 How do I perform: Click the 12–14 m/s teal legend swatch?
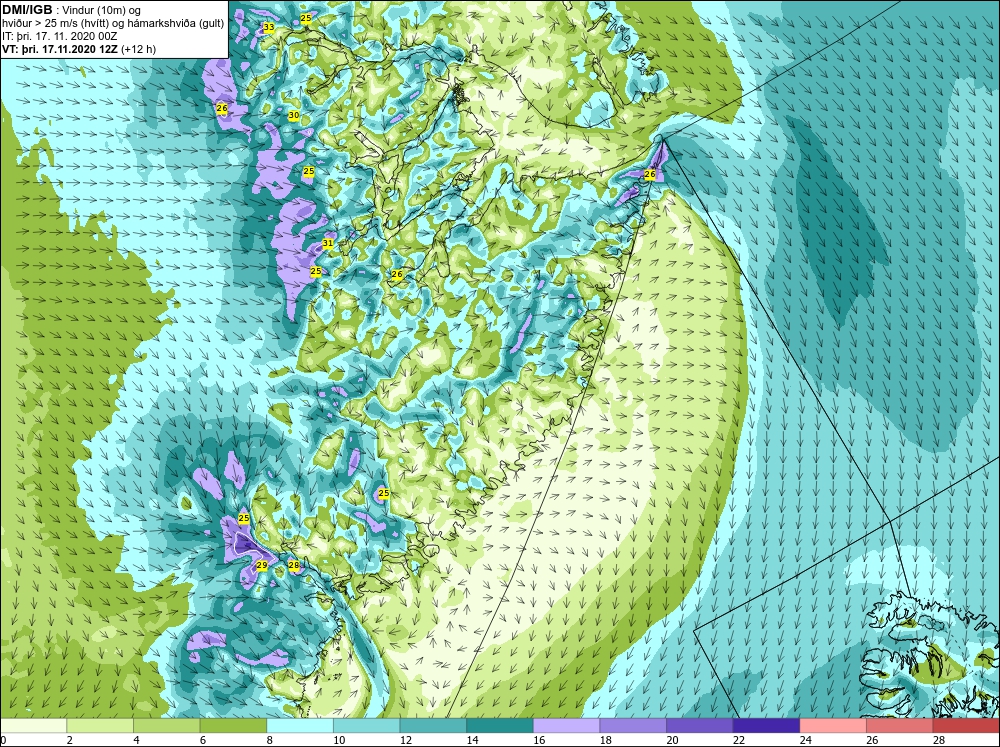click(433, 726)
